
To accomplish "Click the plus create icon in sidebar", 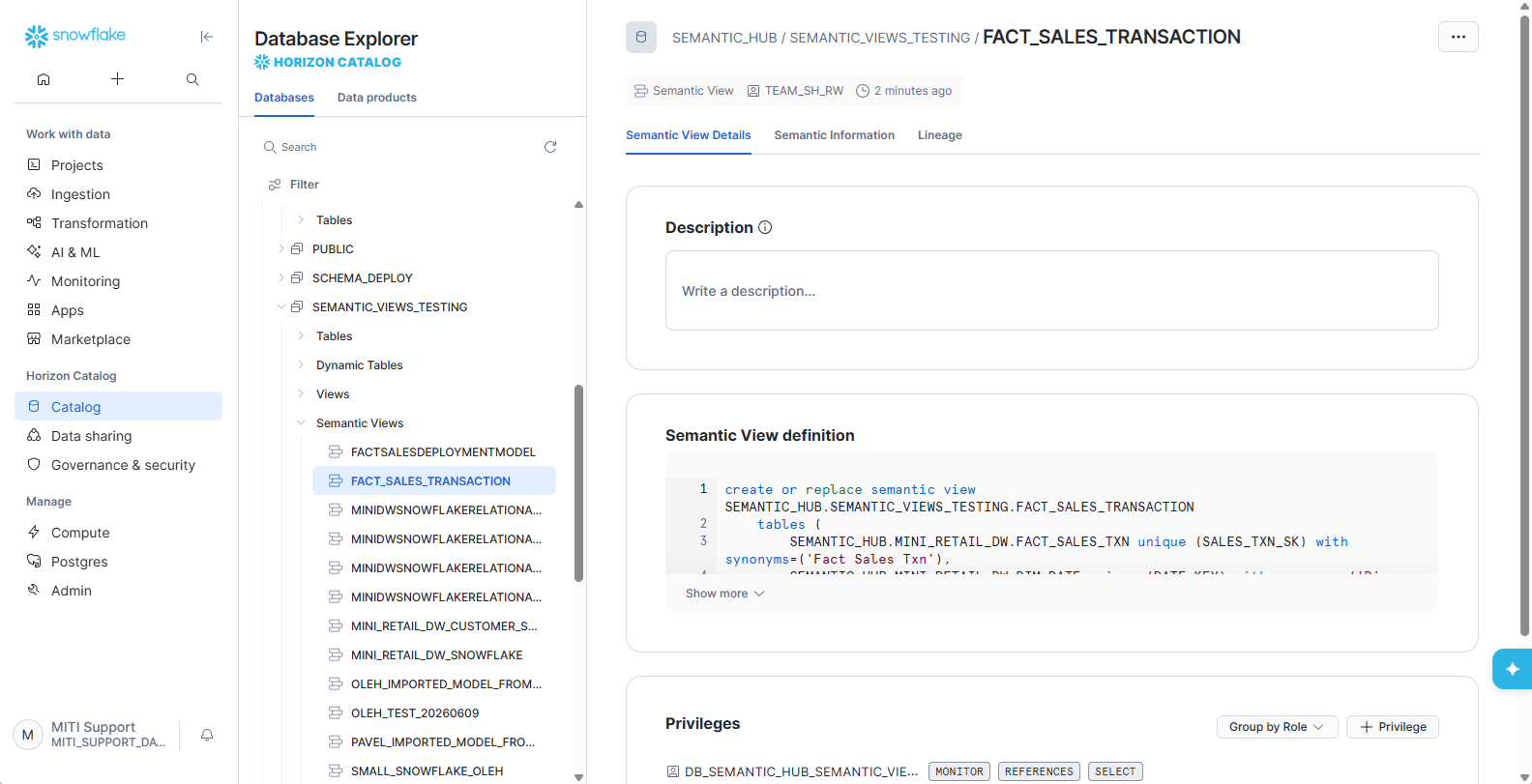I will coord(117,79).
